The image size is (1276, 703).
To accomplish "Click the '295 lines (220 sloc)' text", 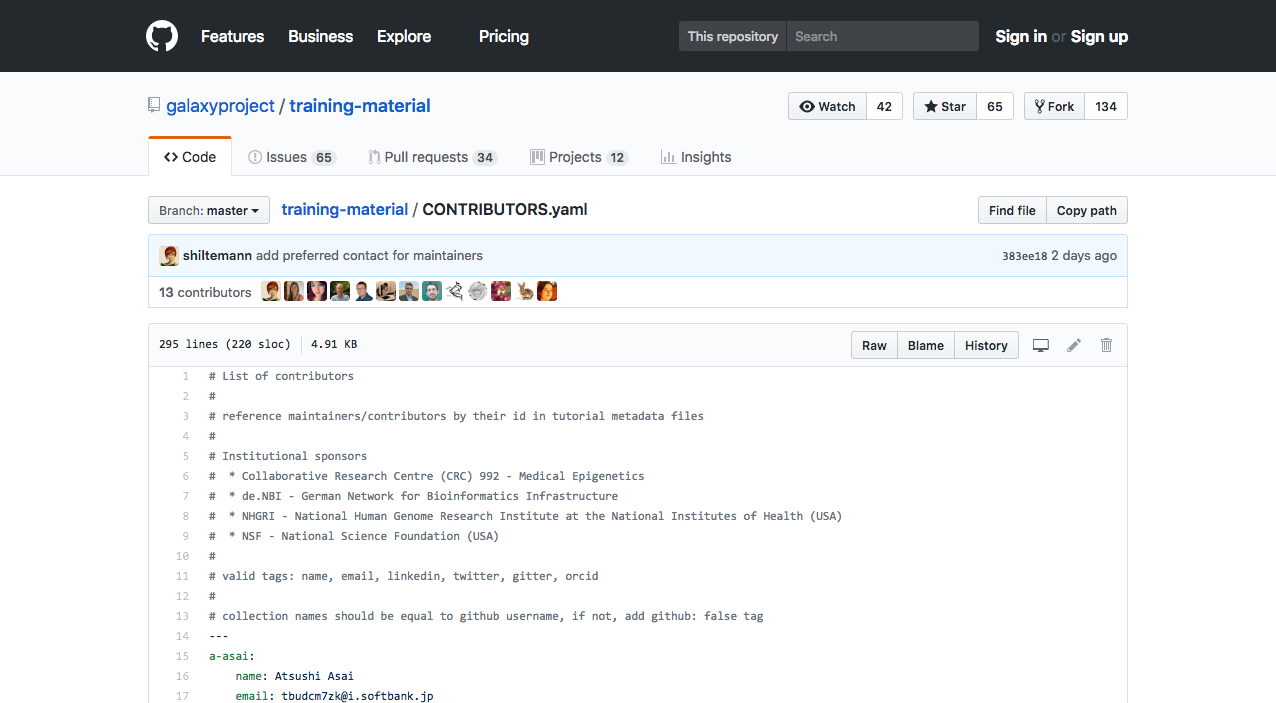I will pyautogui.click(x=225, y=345).
